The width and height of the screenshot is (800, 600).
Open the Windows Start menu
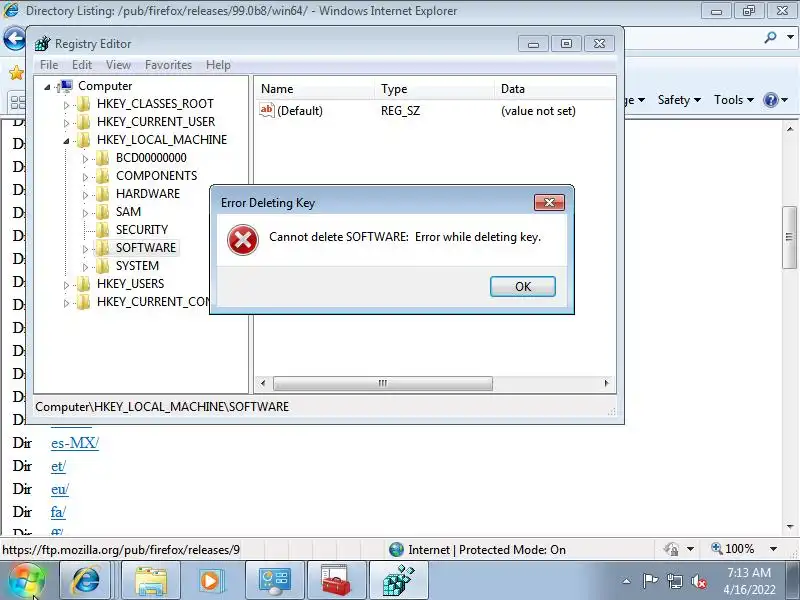pyautogui.click(x=27, y=581)
